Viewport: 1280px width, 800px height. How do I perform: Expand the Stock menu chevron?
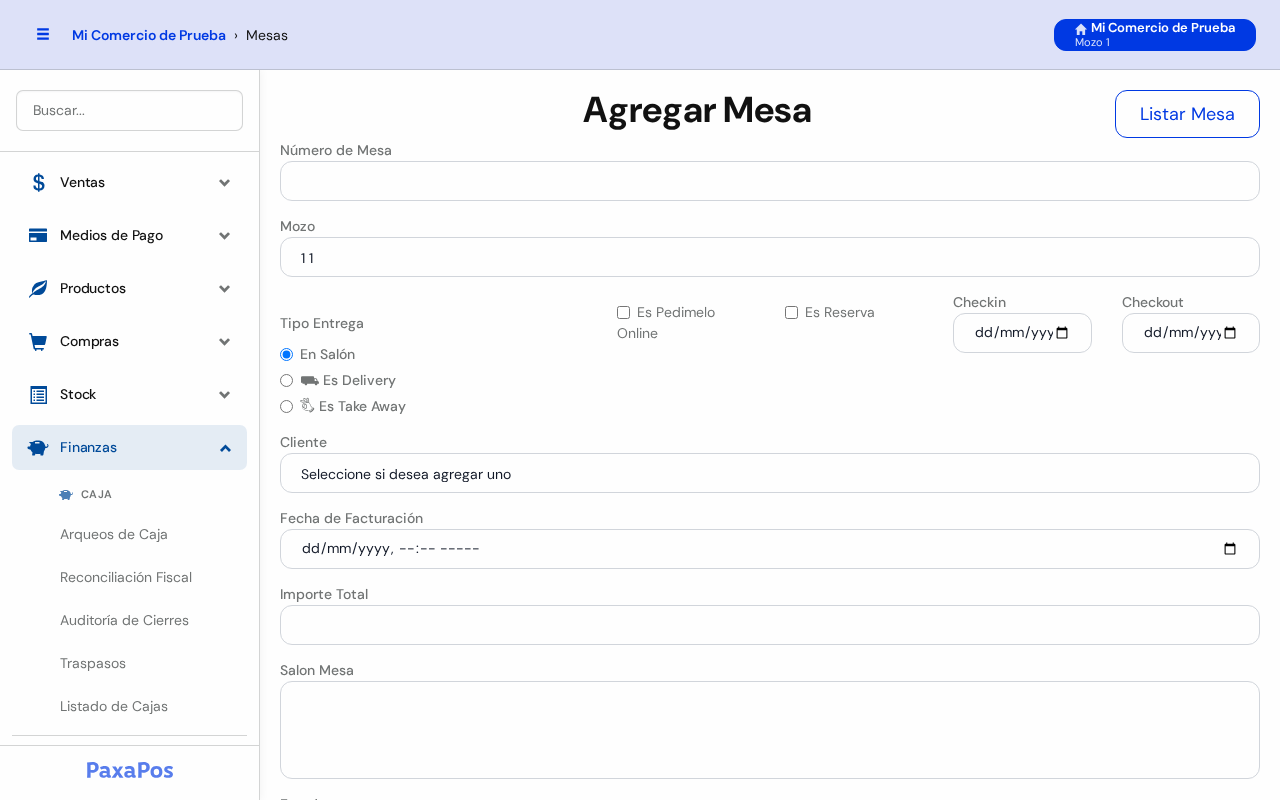[225, 394]
